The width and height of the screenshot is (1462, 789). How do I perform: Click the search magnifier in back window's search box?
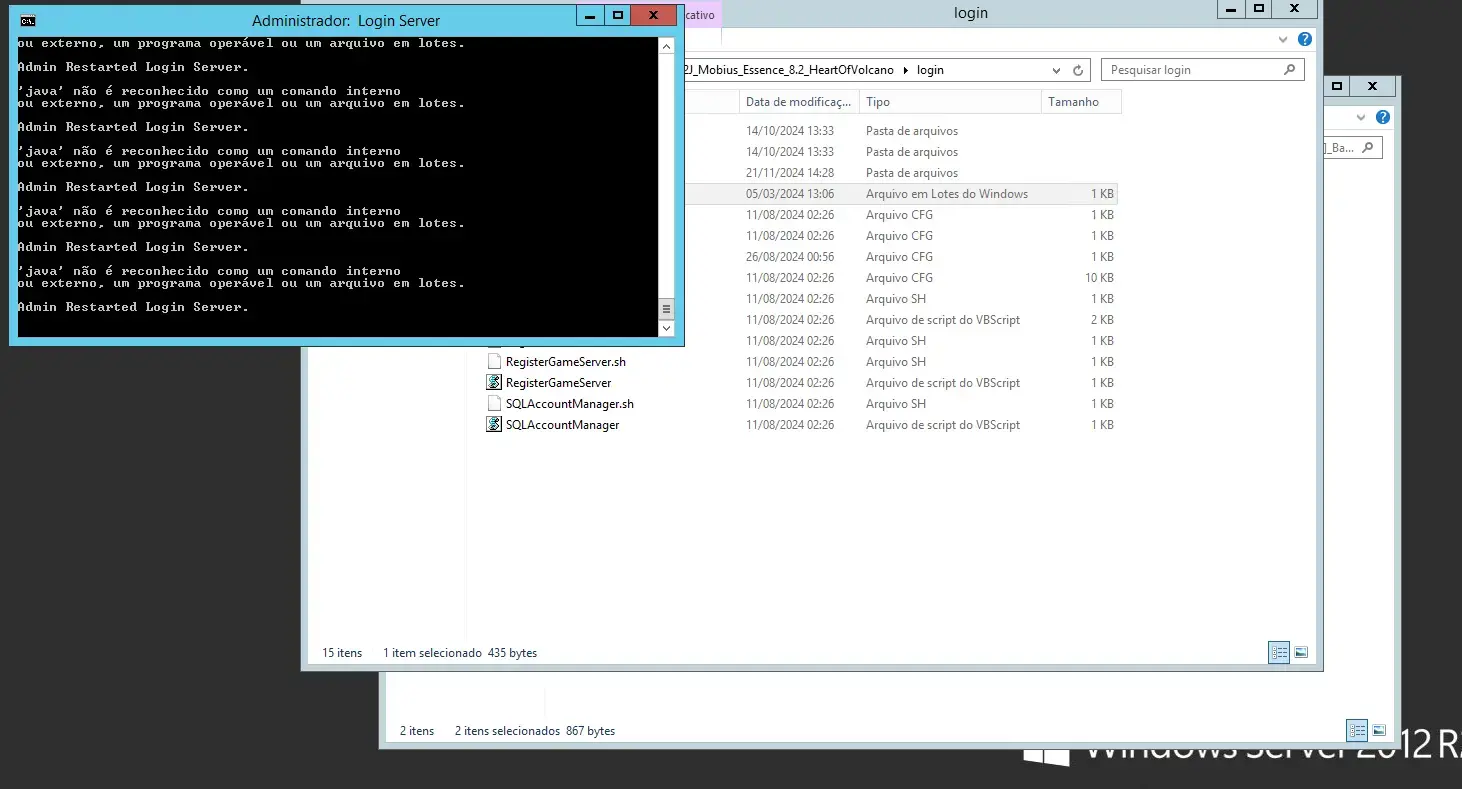click(1368, 147)
